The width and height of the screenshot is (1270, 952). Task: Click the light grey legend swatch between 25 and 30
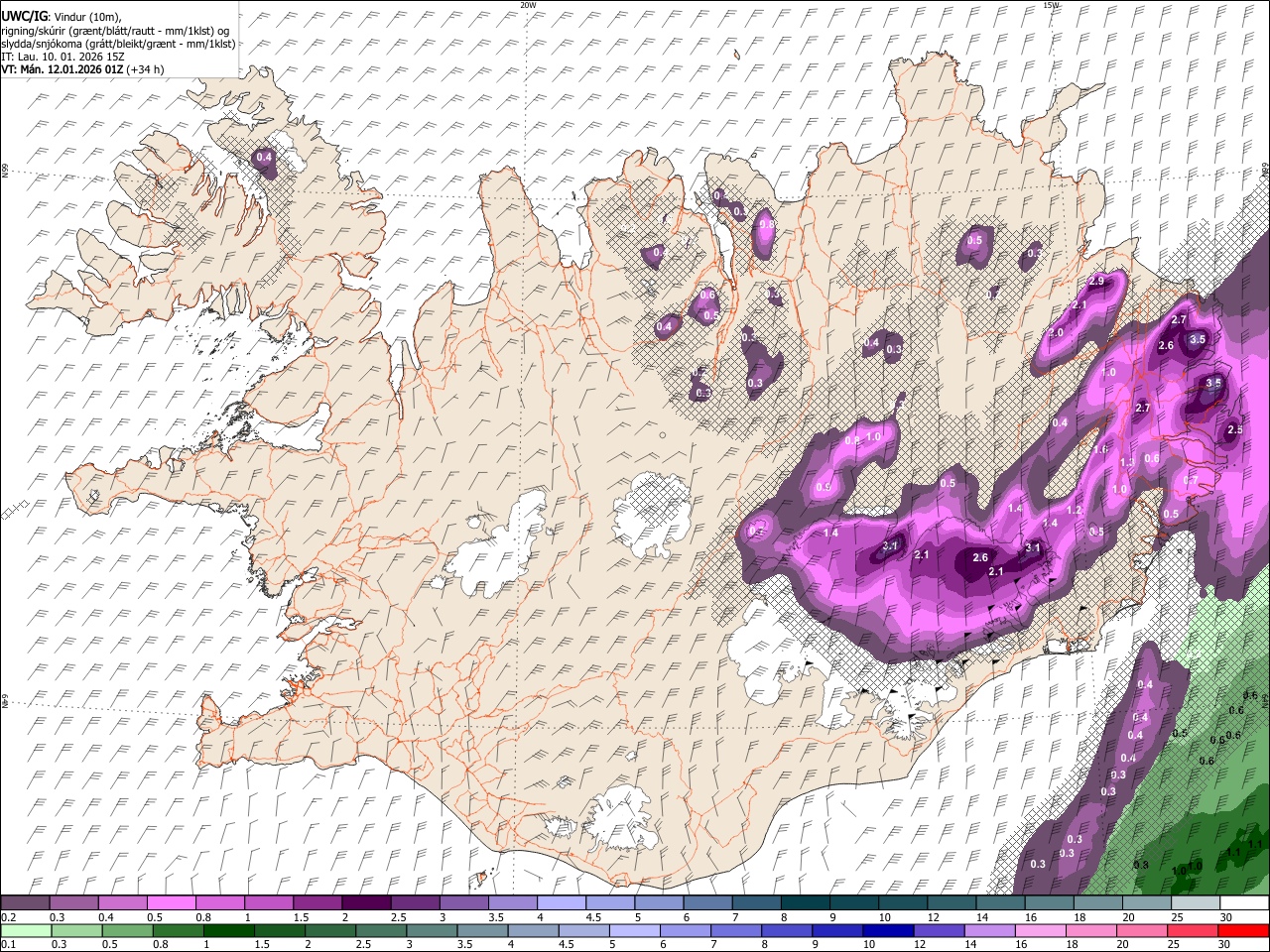[x=1196, y=903]
